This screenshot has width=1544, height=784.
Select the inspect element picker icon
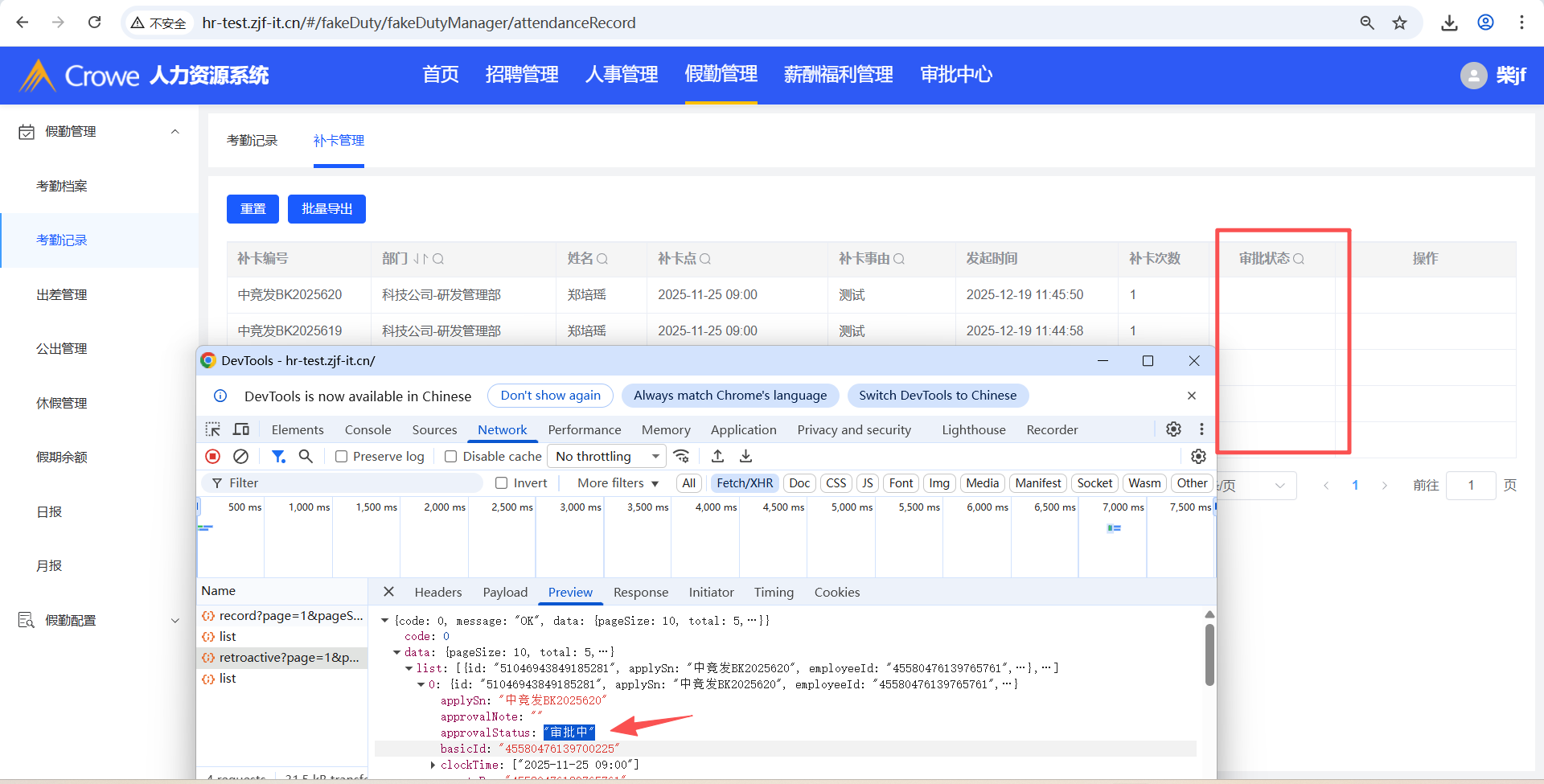[x=213, y=429]
